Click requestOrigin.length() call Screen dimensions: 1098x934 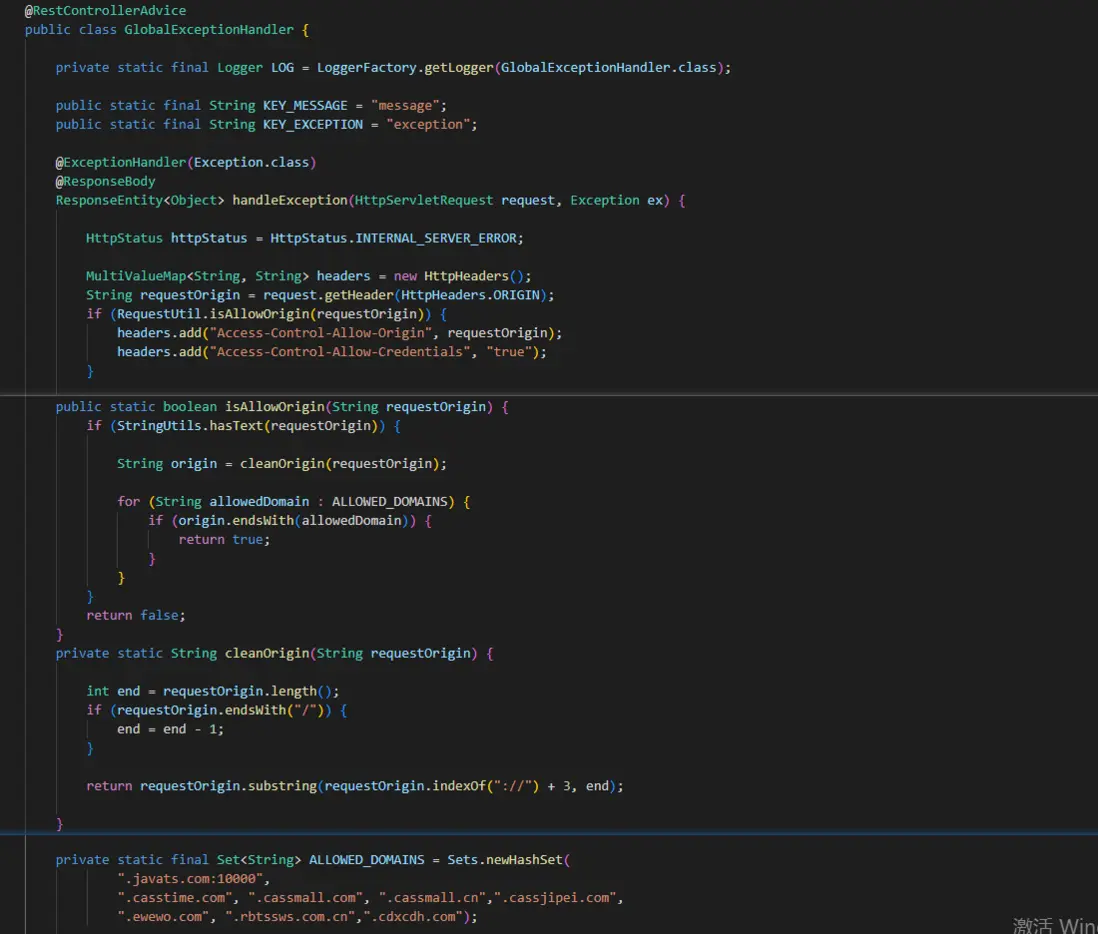click(247, 690)
